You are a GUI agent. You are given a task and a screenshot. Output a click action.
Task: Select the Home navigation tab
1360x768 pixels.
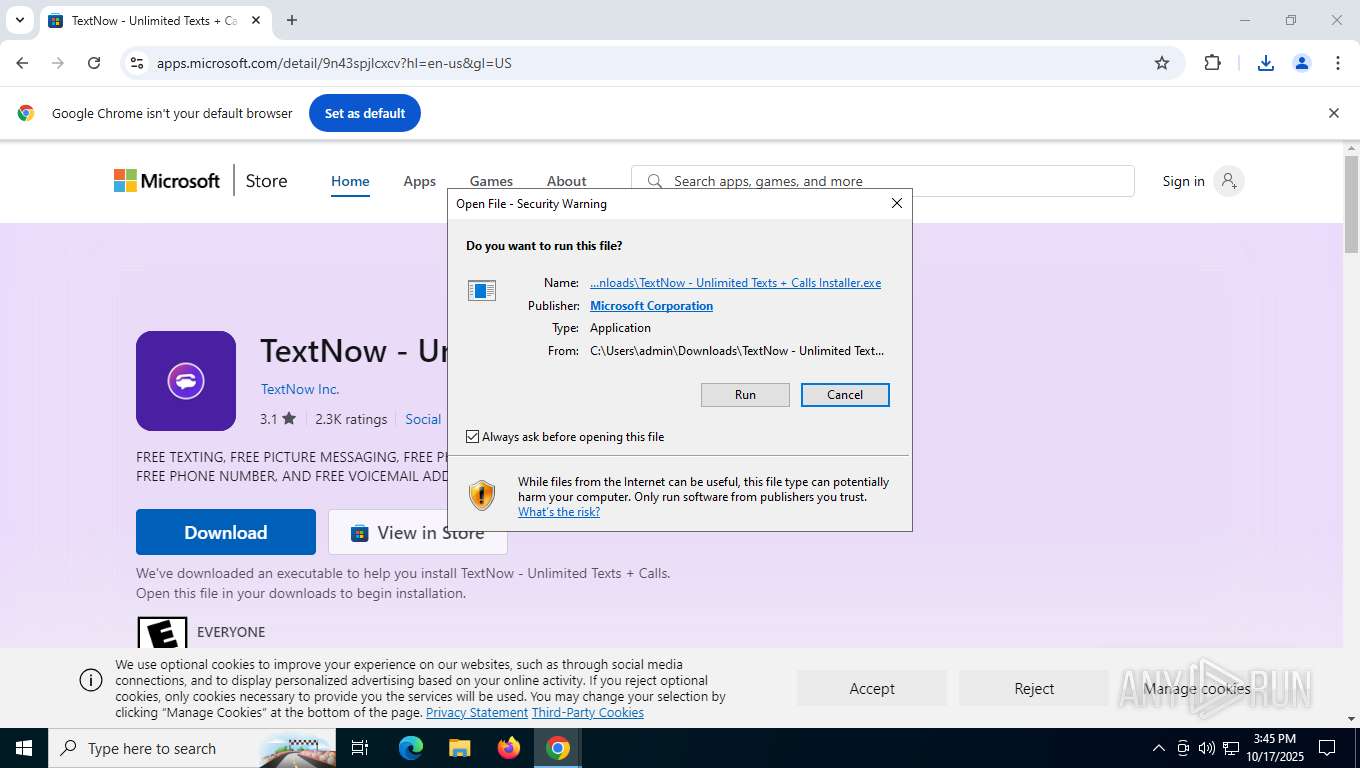[x=350, y=181]
